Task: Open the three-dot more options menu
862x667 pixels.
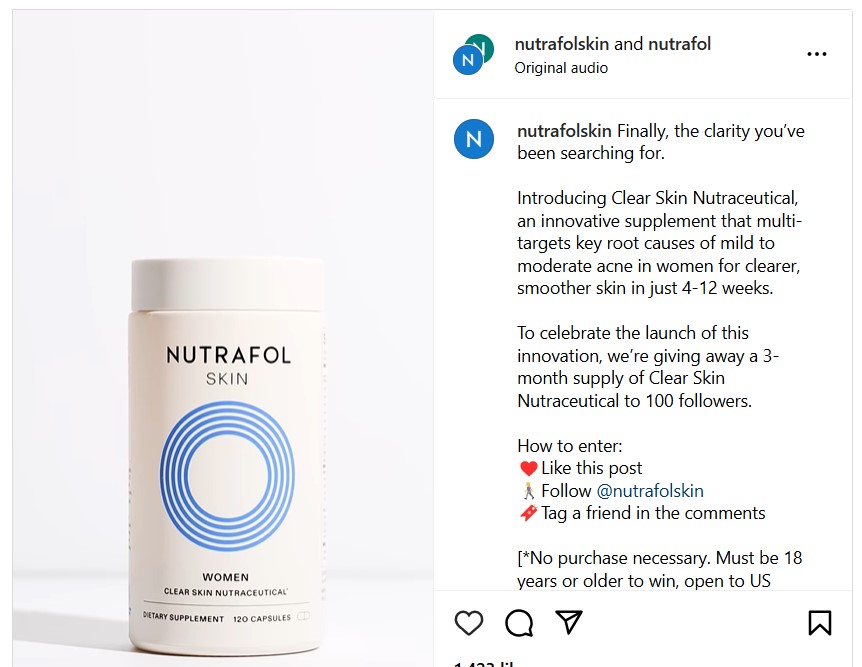Action: (817, 54)
